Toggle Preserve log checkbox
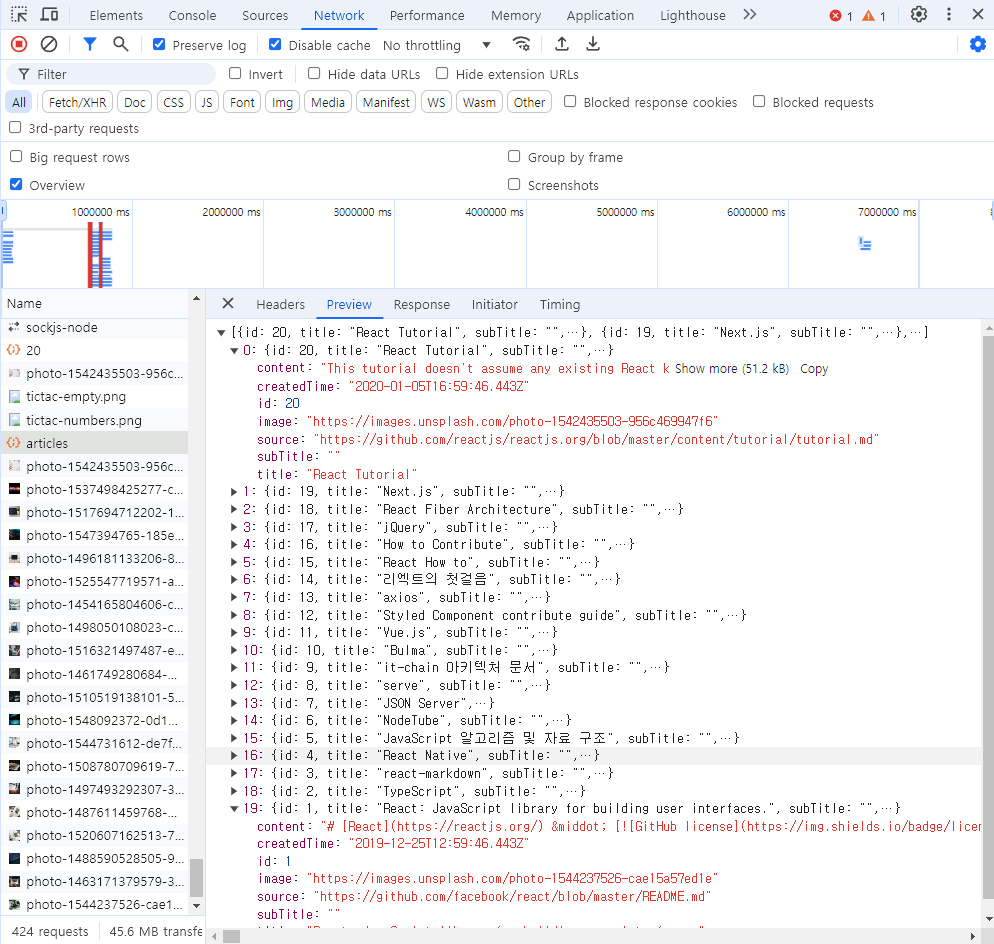Image resolution: width=994 pixels, height=944 pixels. [x=159, y=44]
